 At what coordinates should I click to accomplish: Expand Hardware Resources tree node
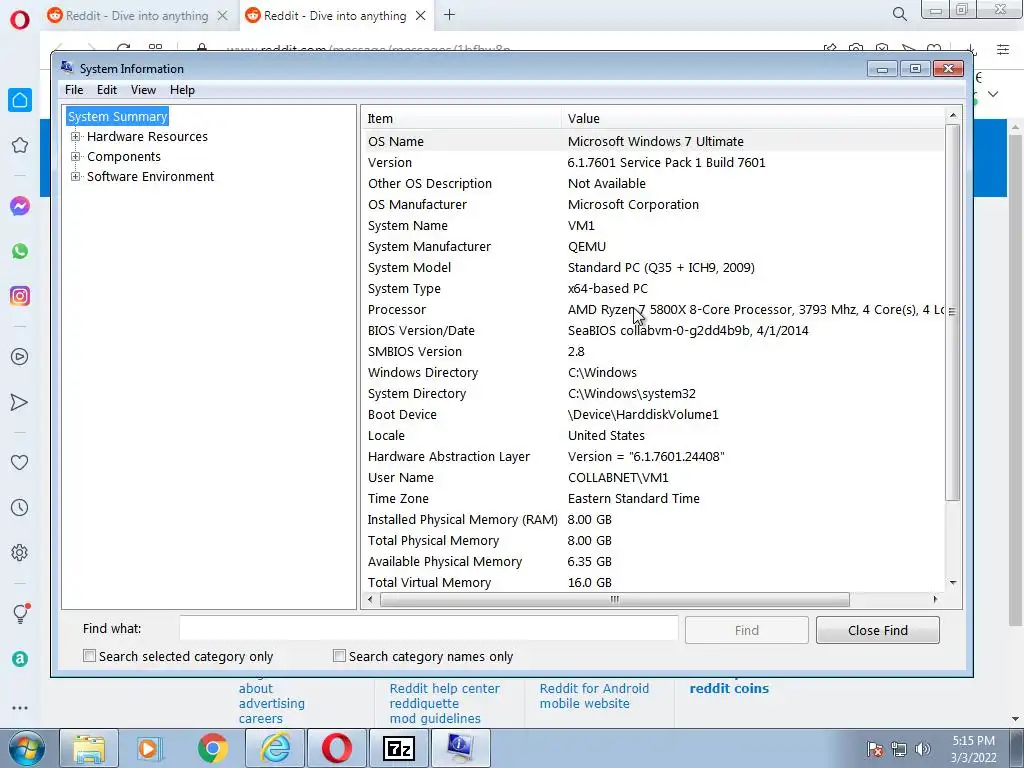pos(76,136)
